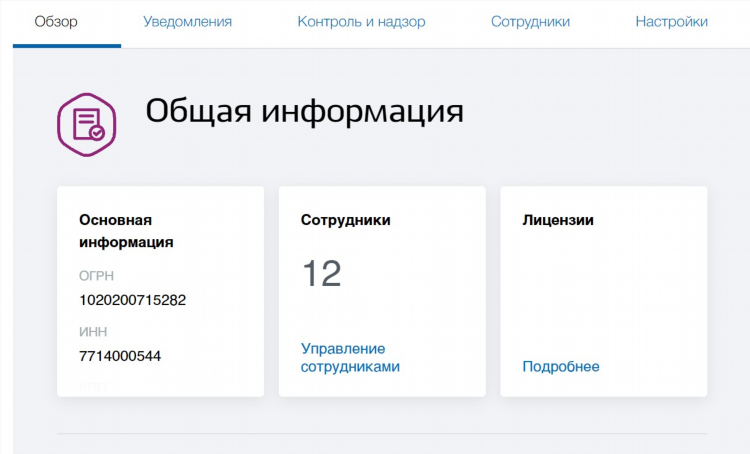
Task: Open the Контроль и надзор tab
Action: pyautogui.click(x=361, y=22)
